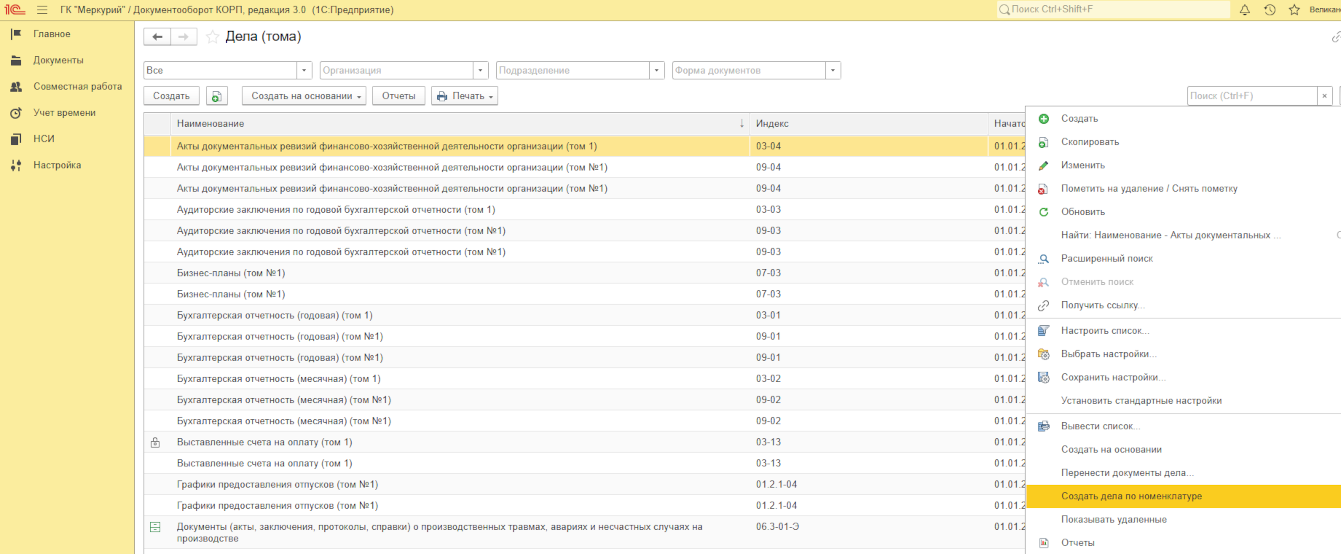Click the back navigation arrow
This screenshot has width=1341, height=554.
click(x=157, y=37)
